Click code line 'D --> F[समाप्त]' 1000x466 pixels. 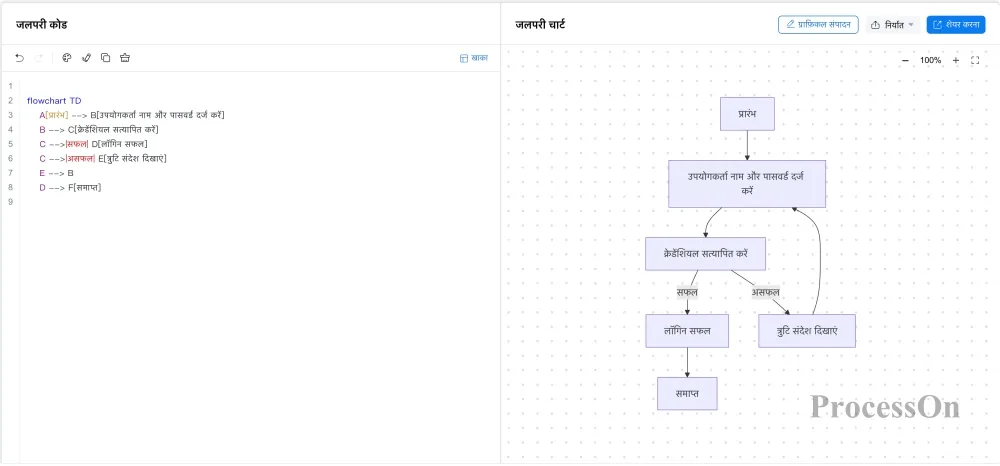[70, 187]
